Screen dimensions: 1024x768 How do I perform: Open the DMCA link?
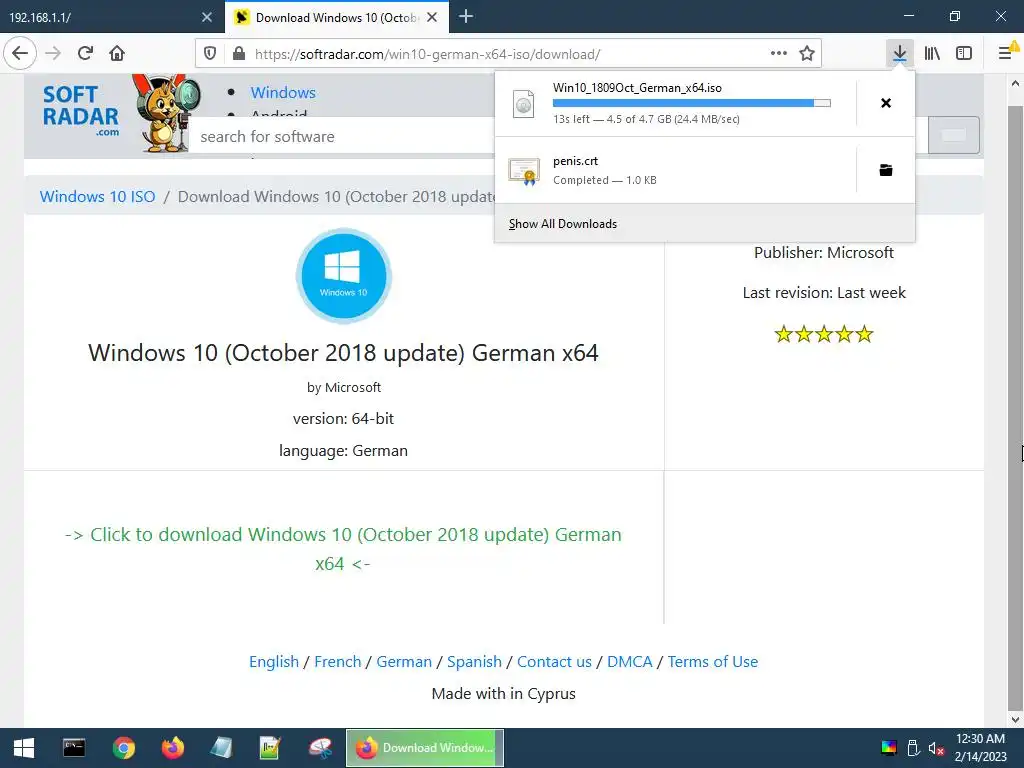pos(630,662)
